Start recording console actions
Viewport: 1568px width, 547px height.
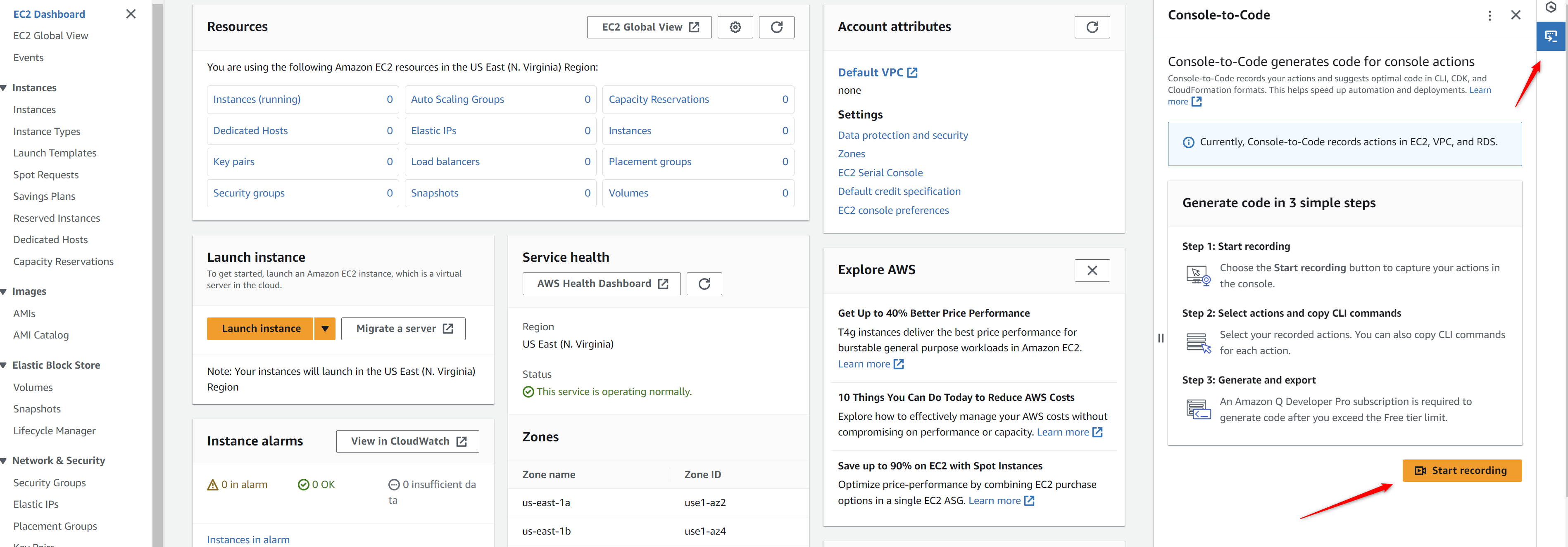pos(1461,470)
